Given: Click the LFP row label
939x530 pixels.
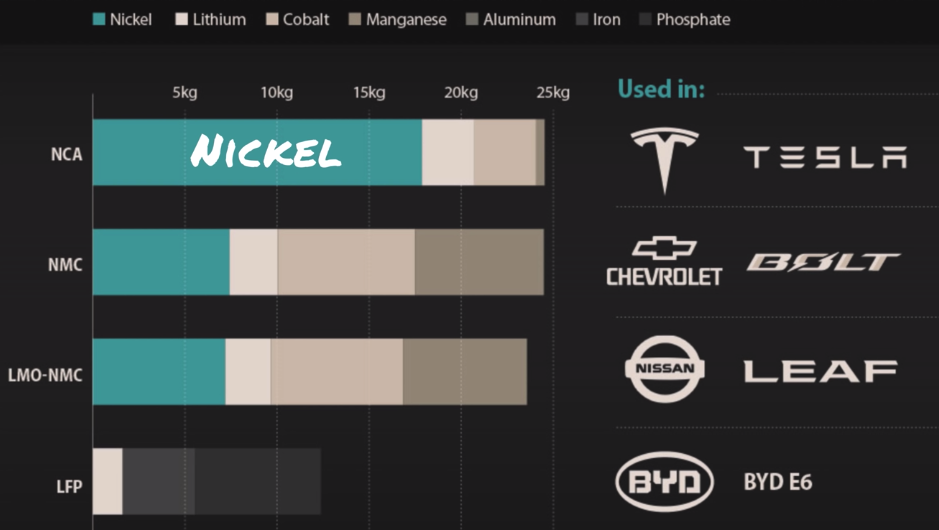Looking at the screenshot, I should [x=68, y=487].
